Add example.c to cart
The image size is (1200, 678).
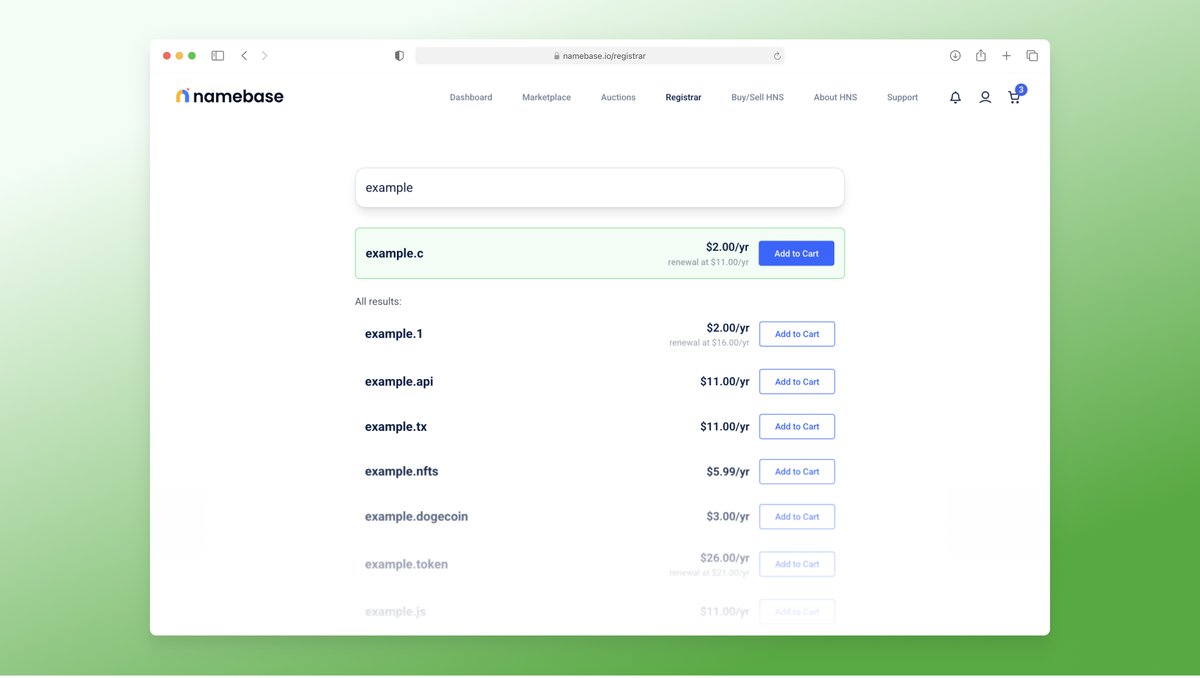point(796,253)
